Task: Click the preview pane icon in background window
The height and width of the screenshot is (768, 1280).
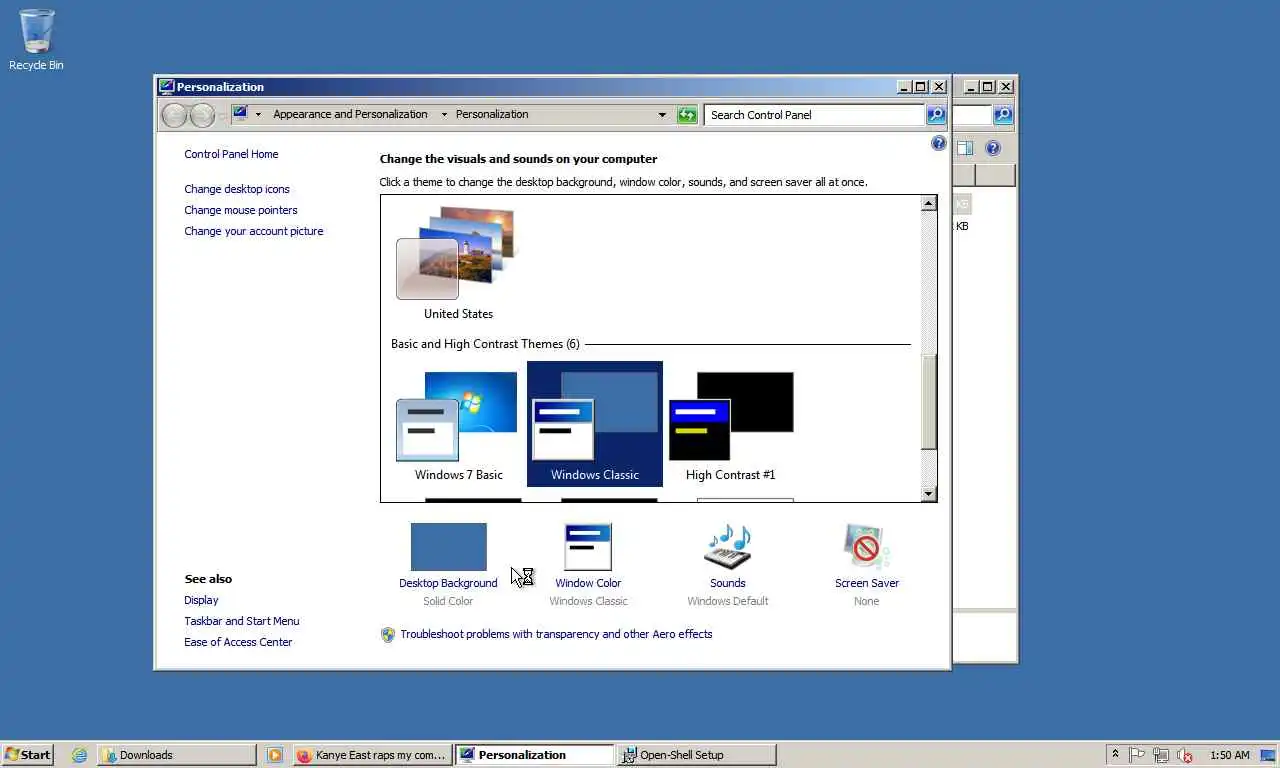Action: point(965,148)
